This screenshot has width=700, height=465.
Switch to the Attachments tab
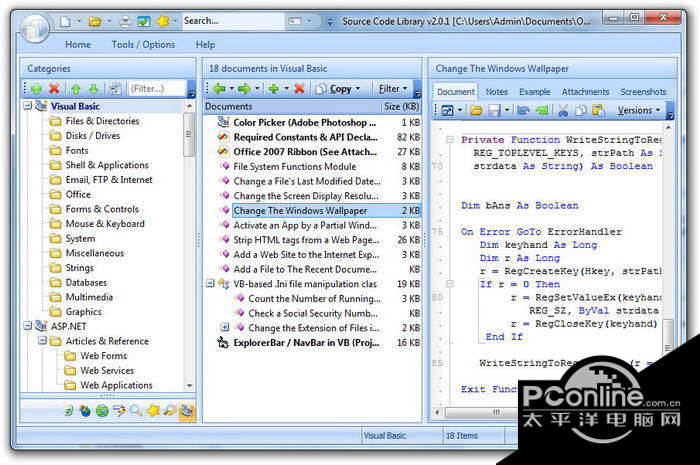coord(585,91)
